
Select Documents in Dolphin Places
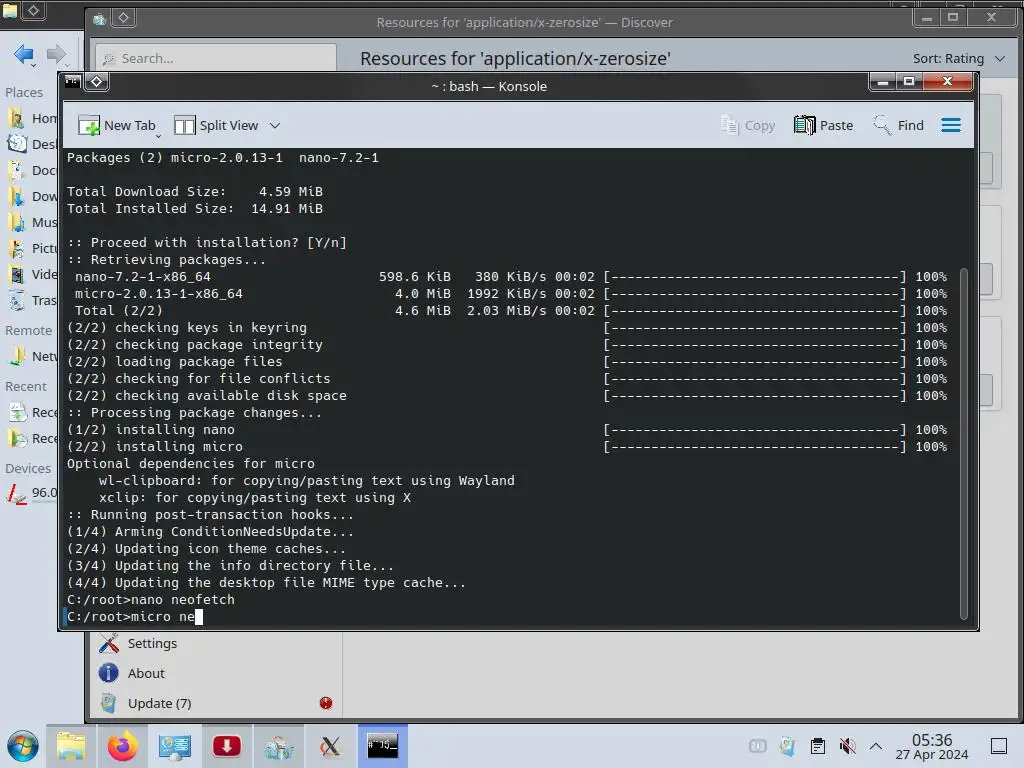point(30,170)
